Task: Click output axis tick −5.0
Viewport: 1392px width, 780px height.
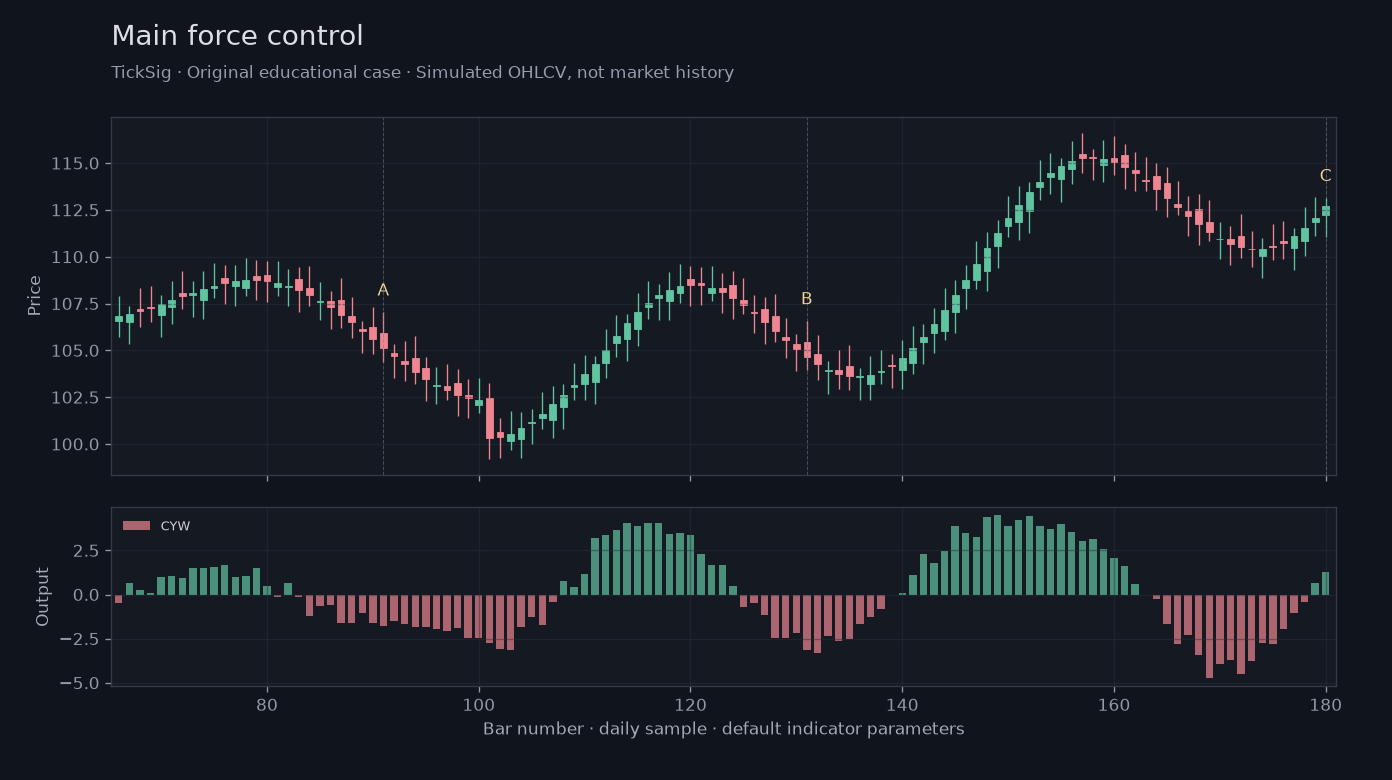Action: point(80,683)
